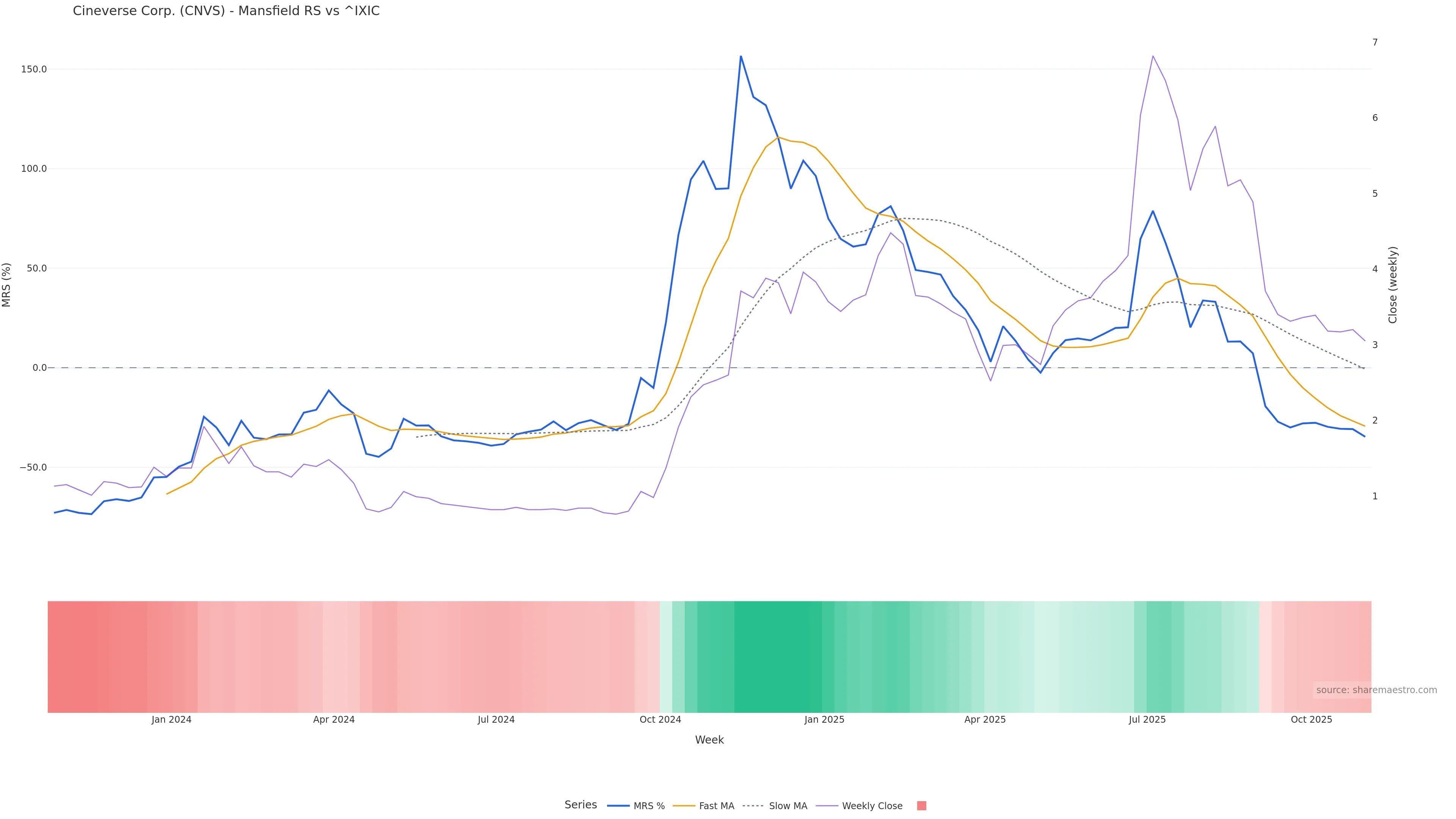Click the MRS (%) left axis title
Screen dimensions: 1456x819
coord(7,285)
